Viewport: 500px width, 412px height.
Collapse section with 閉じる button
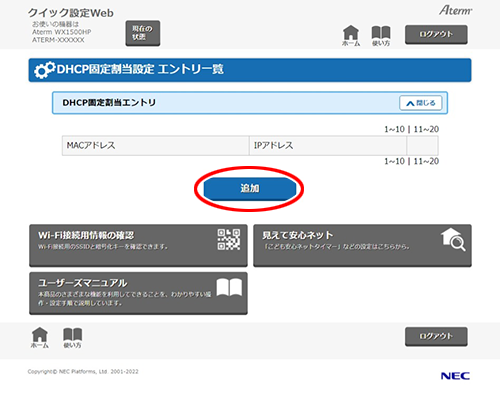point(421,103)
